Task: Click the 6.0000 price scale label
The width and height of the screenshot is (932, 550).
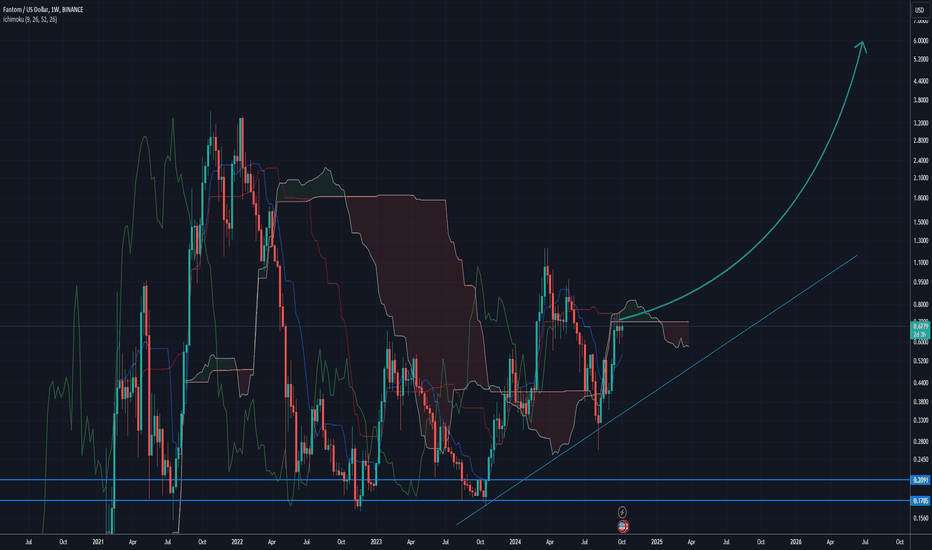Action: [x=921, y=41]
